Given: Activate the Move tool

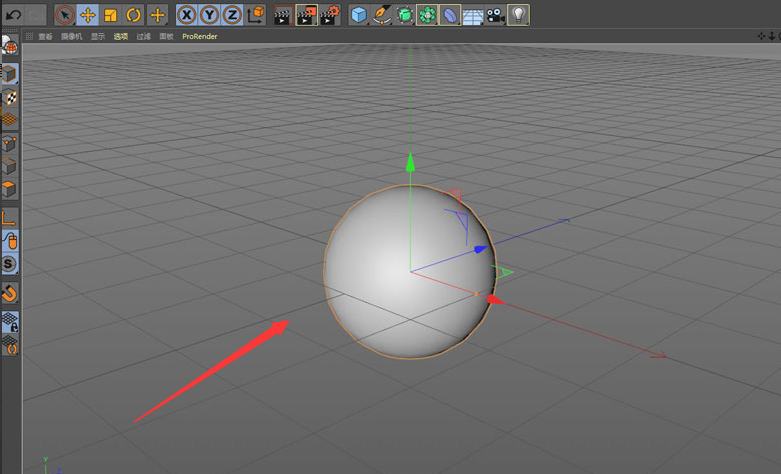Looking at the screenshot, I should coord(88,15).
